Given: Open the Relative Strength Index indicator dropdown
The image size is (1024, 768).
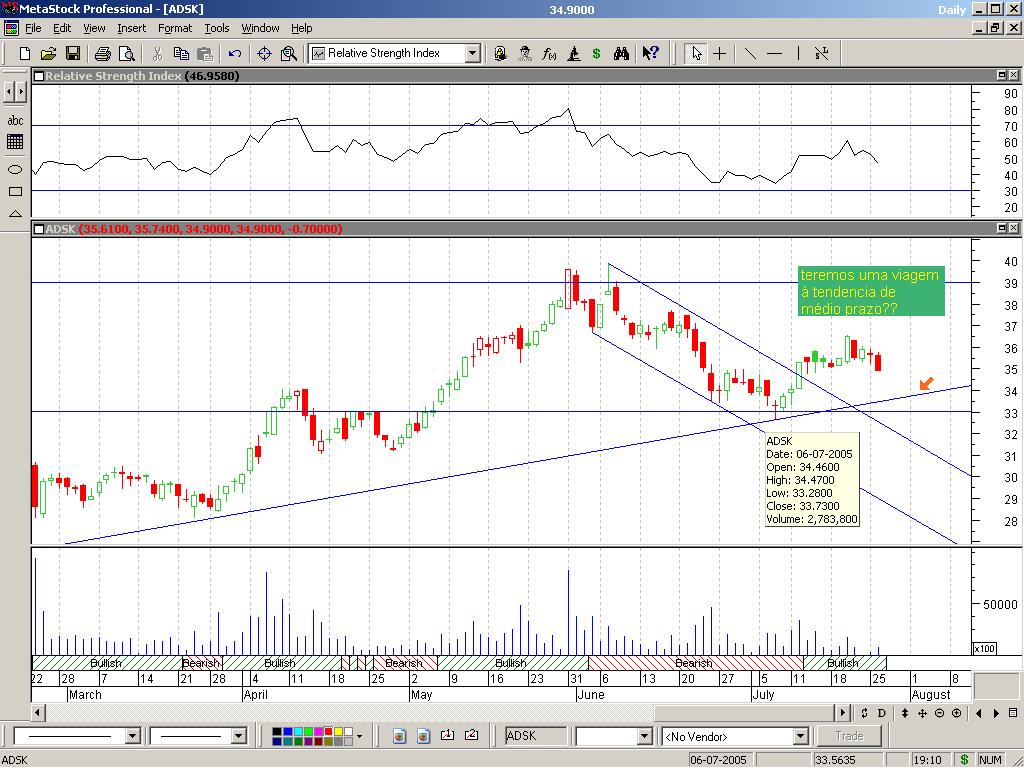Looking at the screenshot, I should 472,53.
